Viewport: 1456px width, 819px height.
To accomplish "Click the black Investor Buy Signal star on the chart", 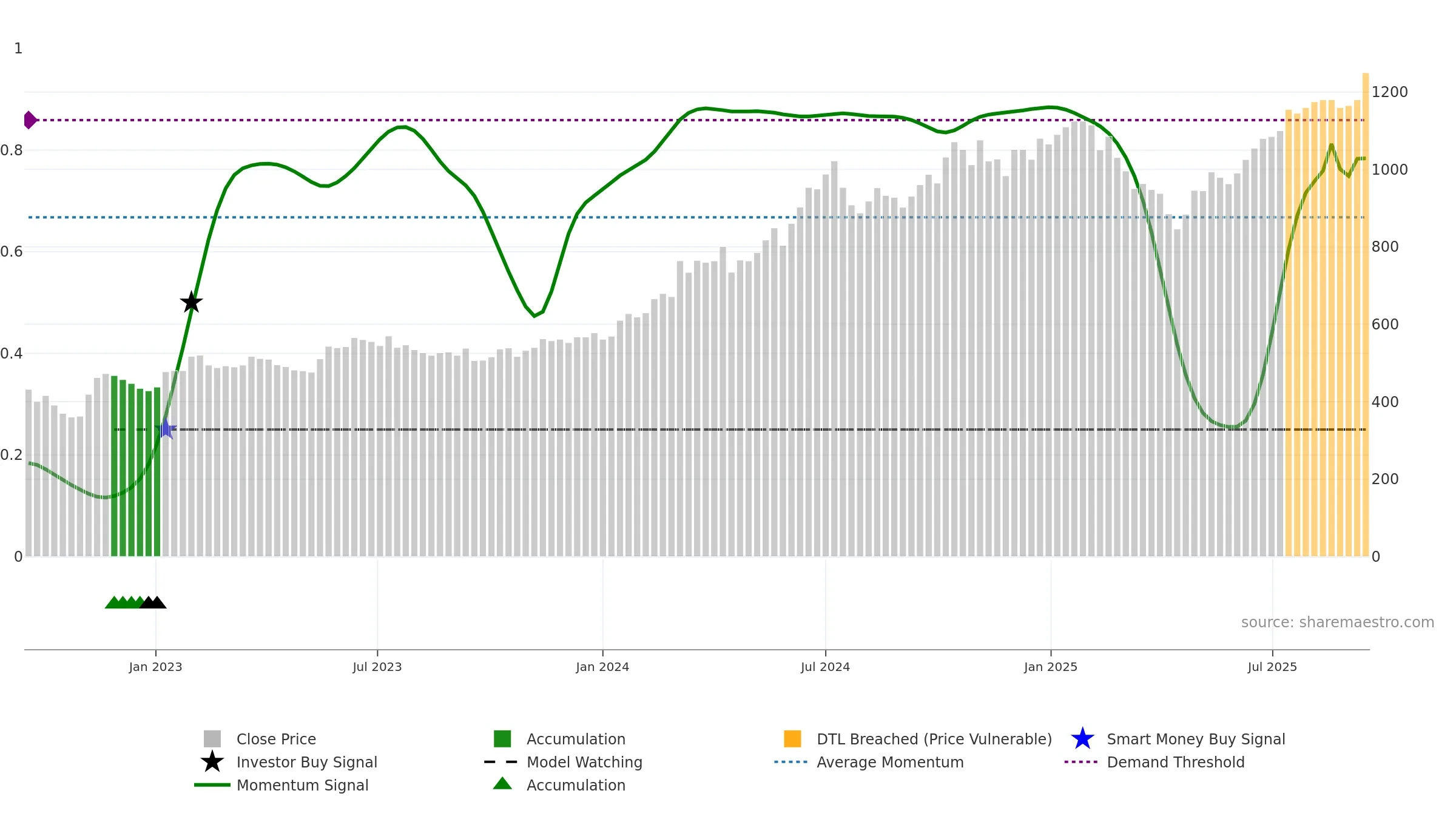I will click(191, 302).
